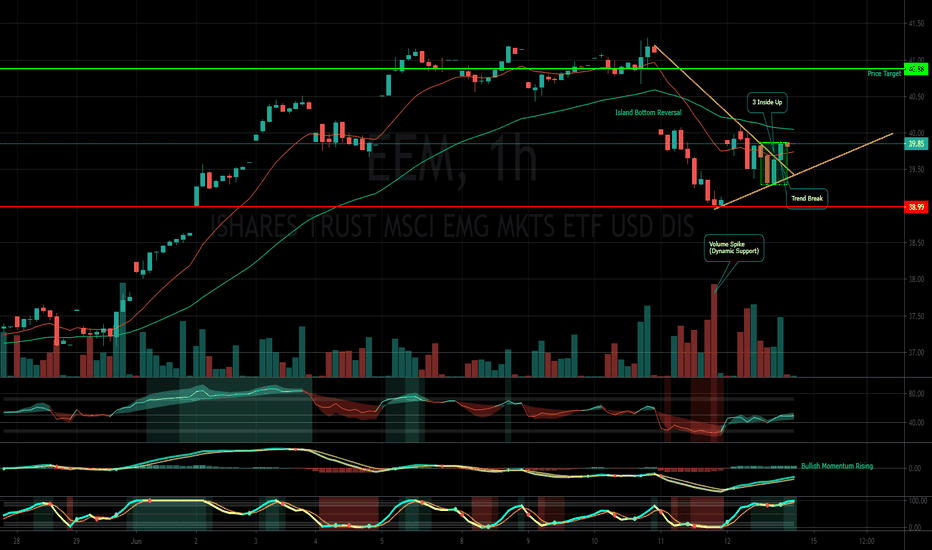
Task: Click the 40.50 price axis label
Action: [915, 96]
